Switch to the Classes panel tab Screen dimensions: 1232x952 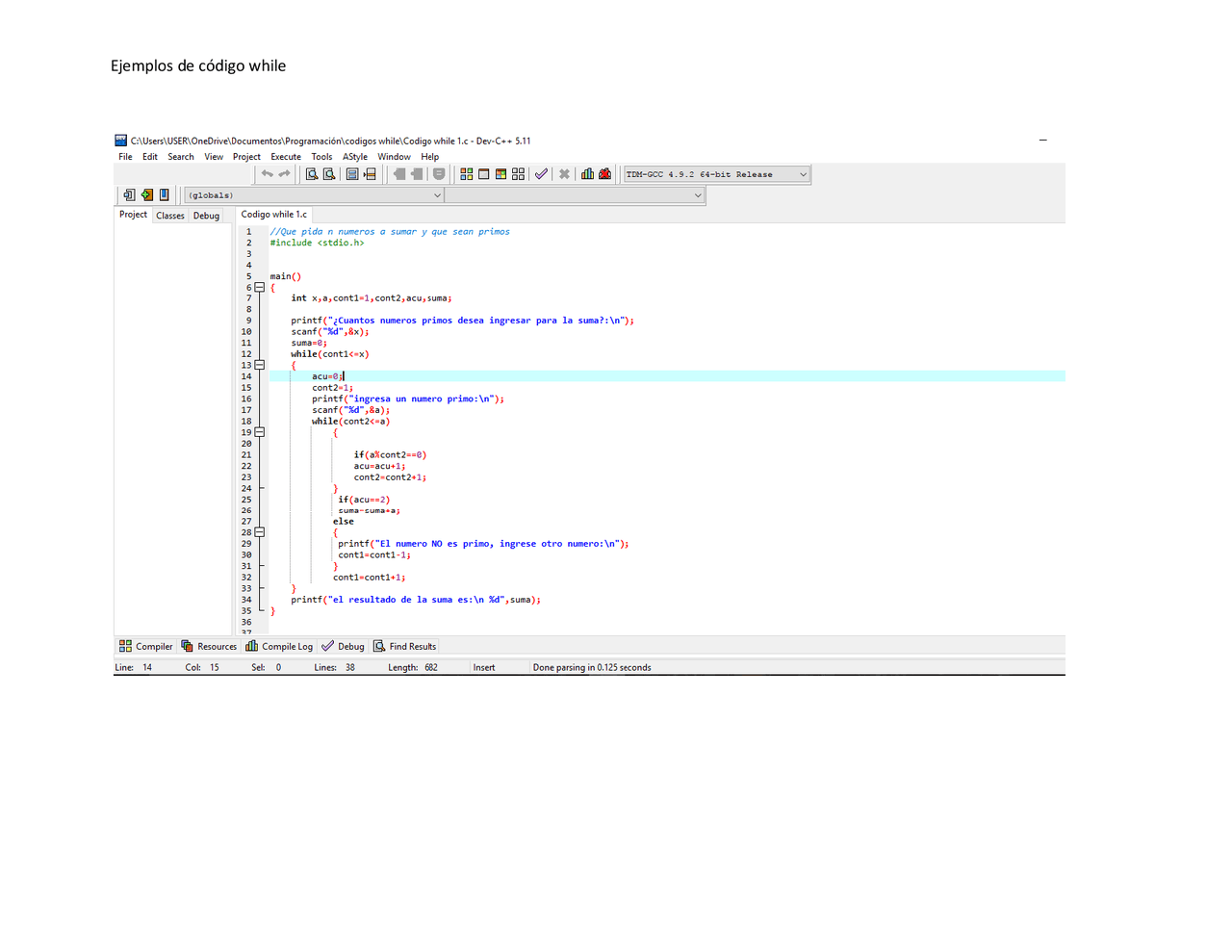169,215
